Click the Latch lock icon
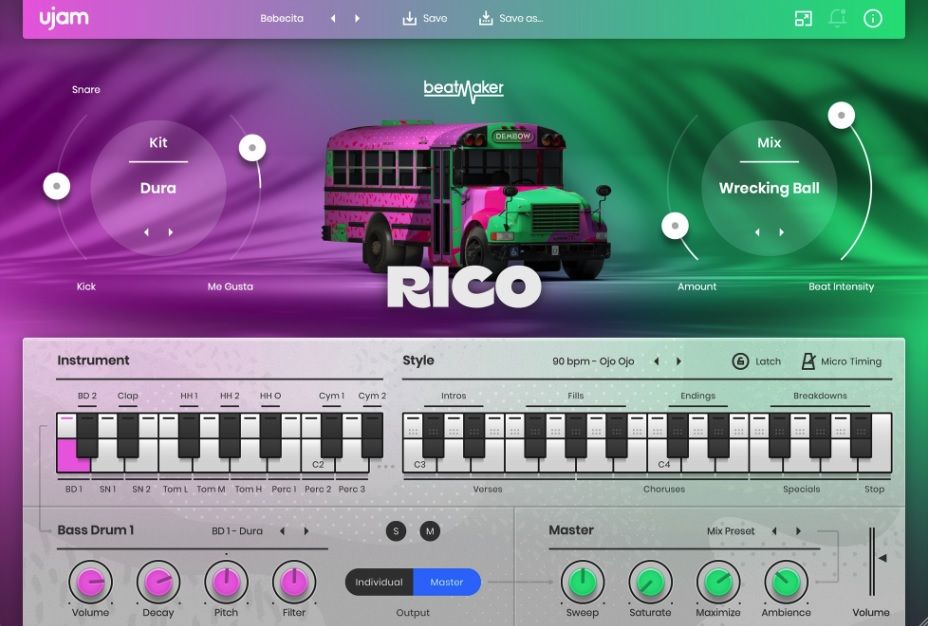Viewport: 928px width, 626px height. (x=740, y=361)
